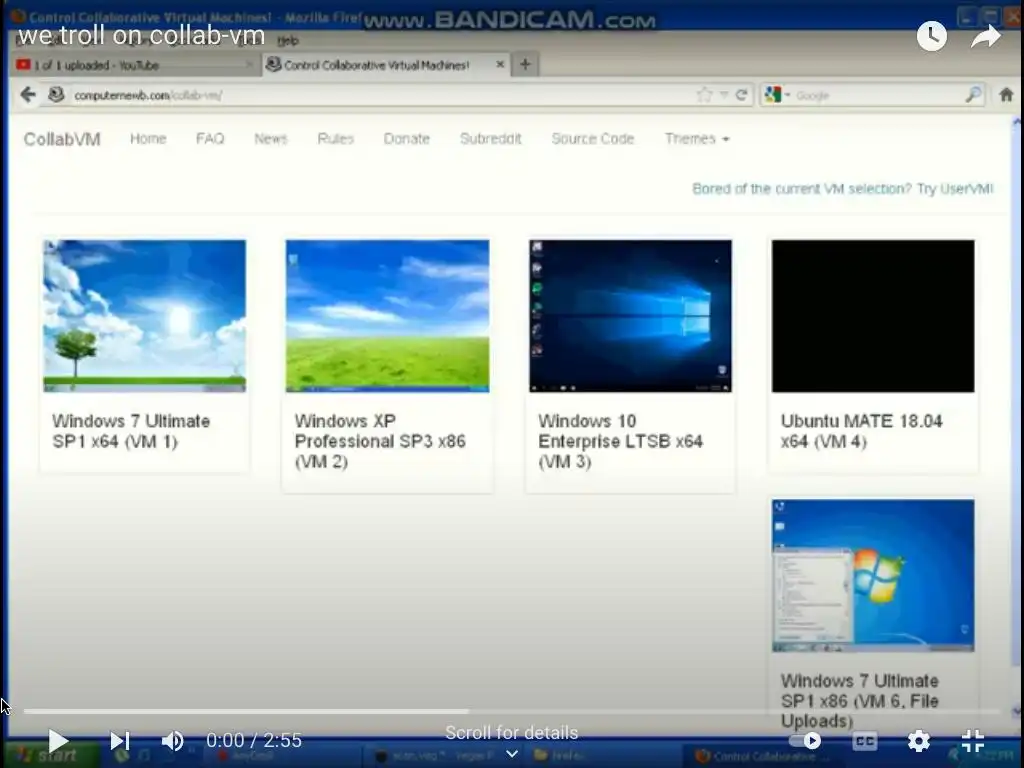The image size is (1024, 768).
Task: Click 'Windows 10 Enterprise LTSB x64' text
Action: [620, 431]
